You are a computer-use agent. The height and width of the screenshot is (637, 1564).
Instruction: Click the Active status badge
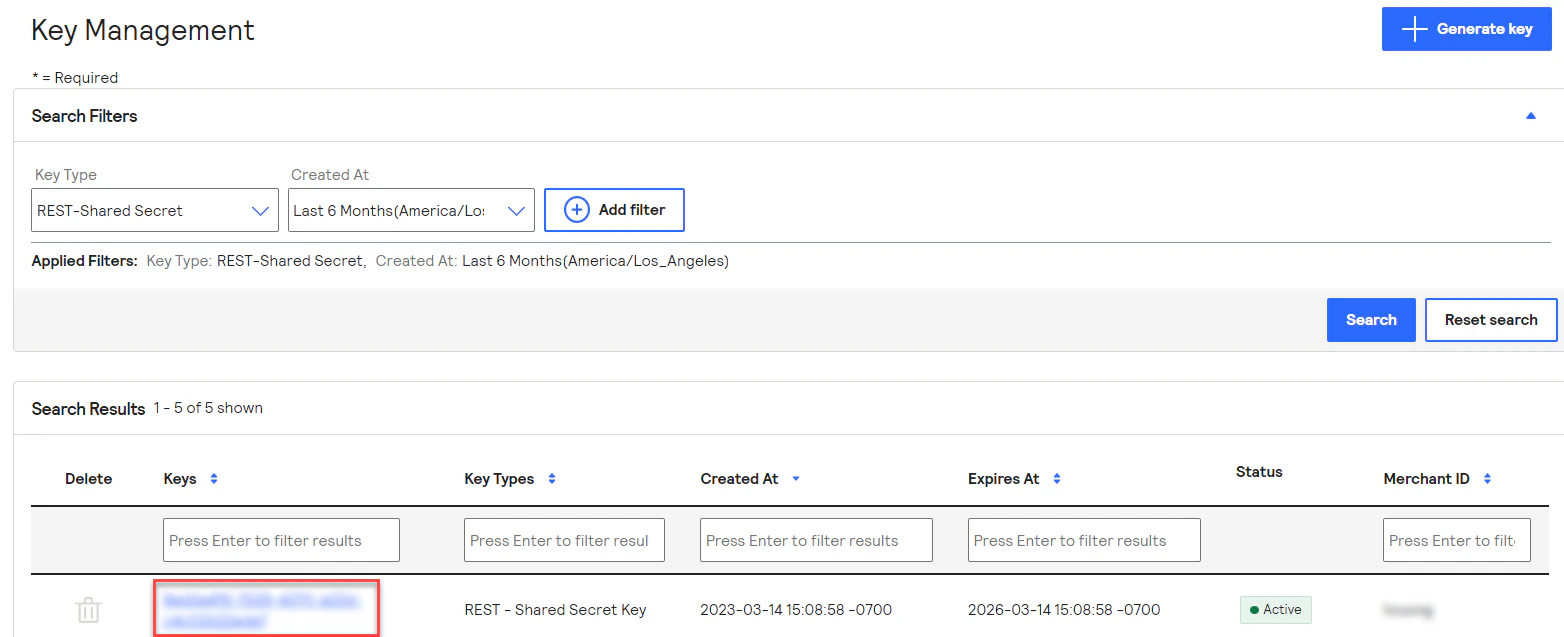1275,610
